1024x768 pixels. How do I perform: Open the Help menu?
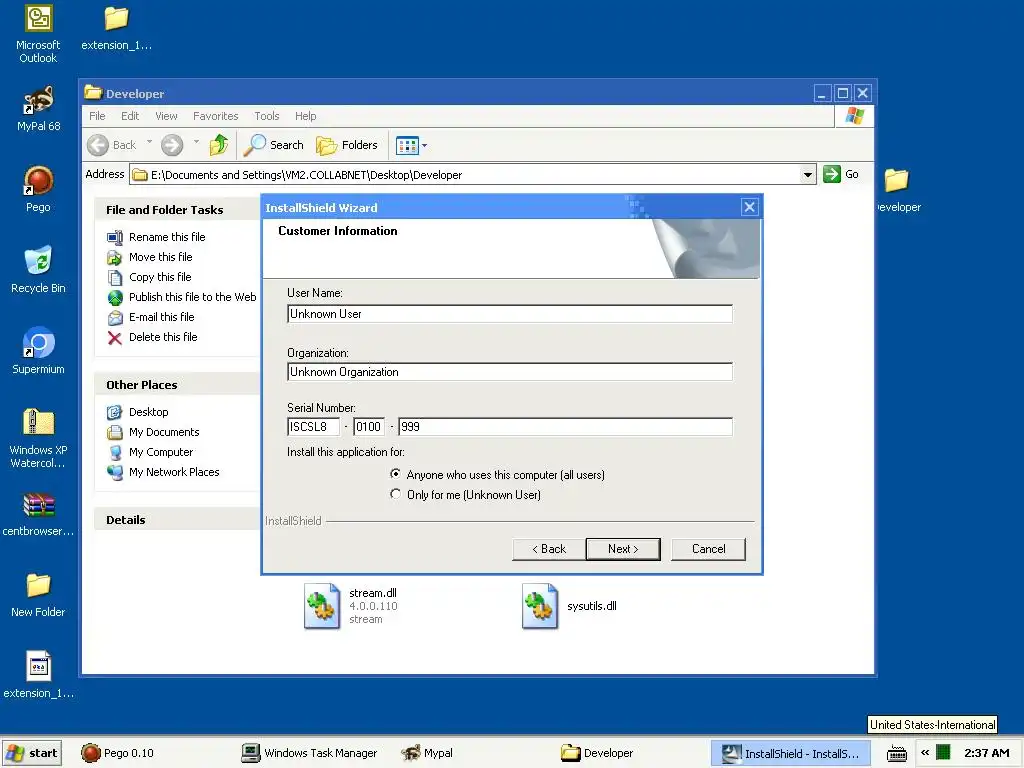(x=305, y=116)
